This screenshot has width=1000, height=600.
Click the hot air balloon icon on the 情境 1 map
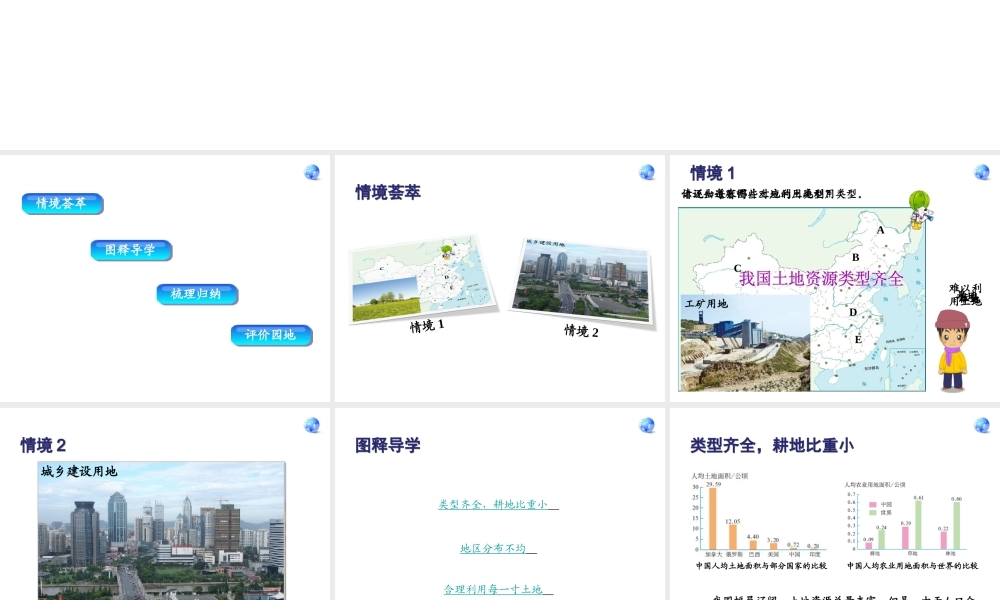tap(920, 210)
